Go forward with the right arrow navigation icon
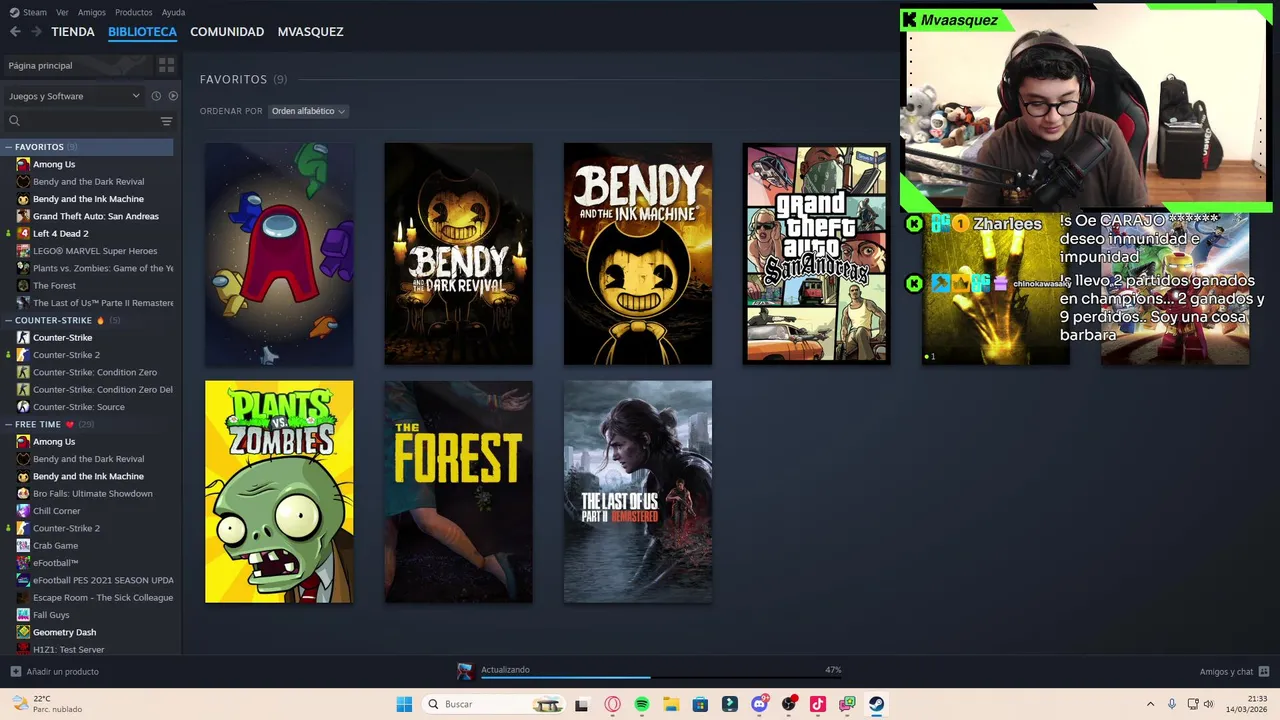This screenshot has width=1280, height=720. [x=36, y=32]
